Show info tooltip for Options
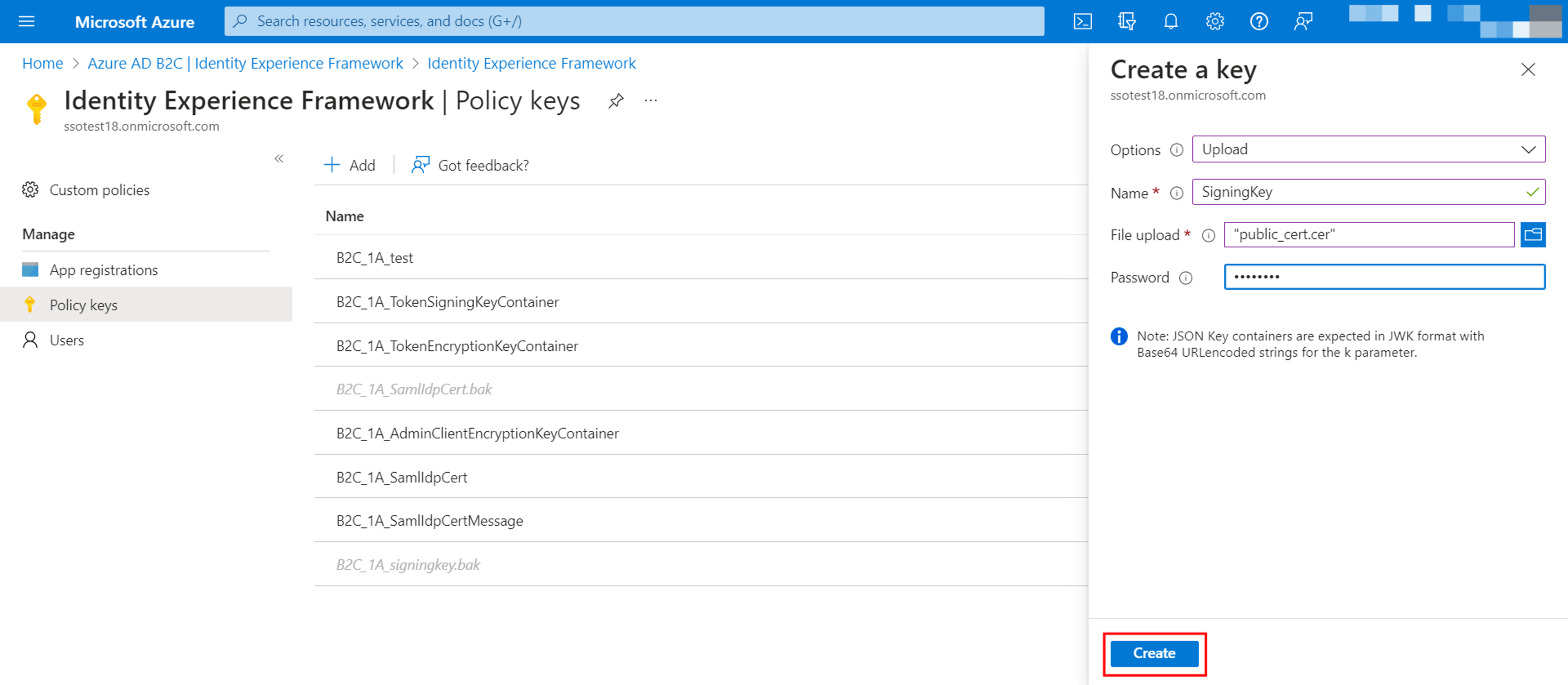This screenshot has width=1568, height=685. pyautogui.click(x=1176, y=150)
